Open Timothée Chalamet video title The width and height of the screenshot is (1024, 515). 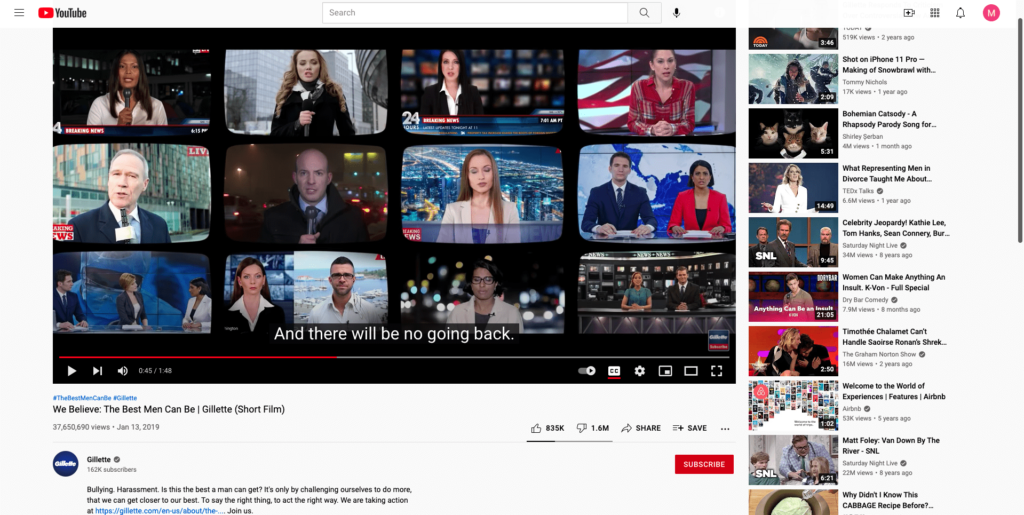click(x=894, y=337)
